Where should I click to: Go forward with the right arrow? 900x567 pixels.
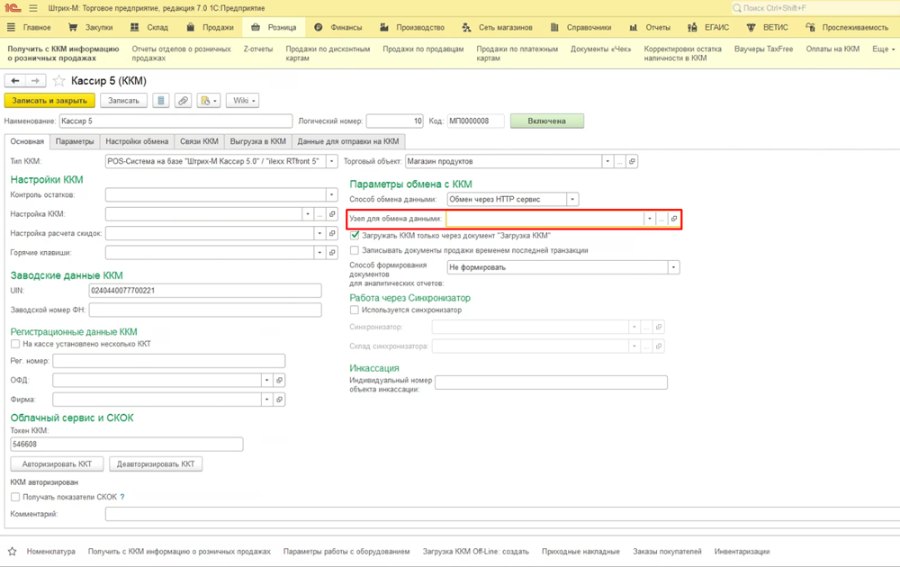coord(36,81)
